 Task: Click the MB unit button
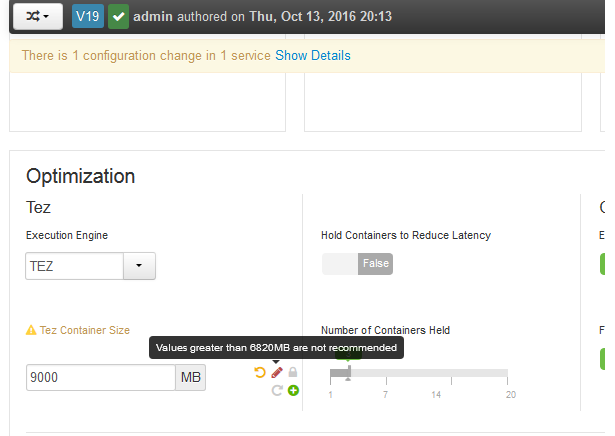tap(191, 377)
